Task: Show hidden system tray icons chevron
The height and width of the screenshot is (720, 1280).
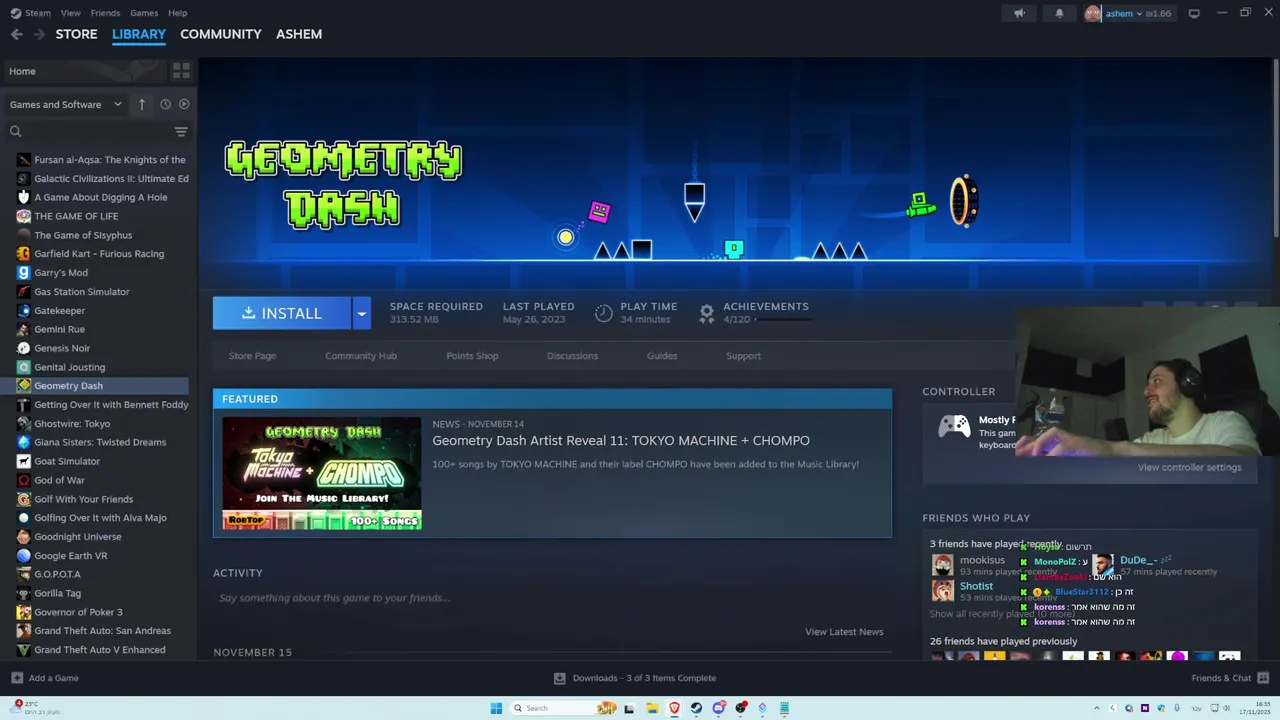Action: coord(1096,708)
